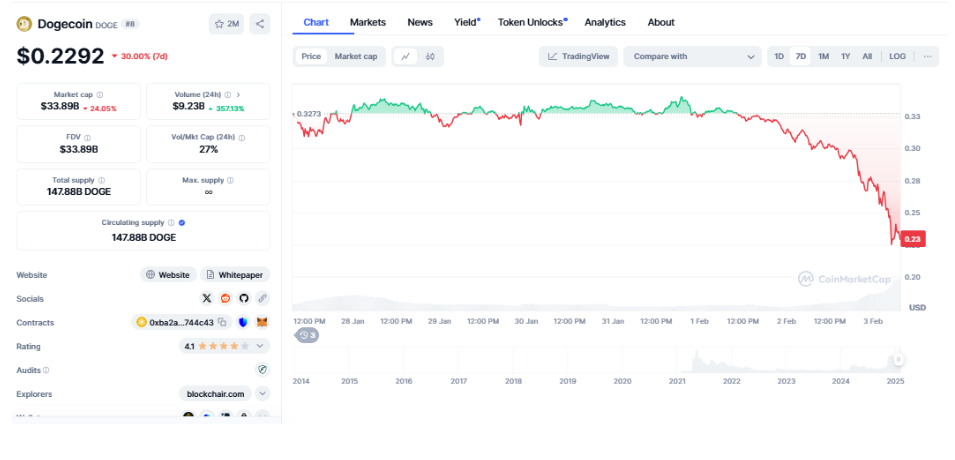Click the range slider handle at 2025
Image resolution: width=955 pixels, height=460 pixels.
[x=898, y=359]
